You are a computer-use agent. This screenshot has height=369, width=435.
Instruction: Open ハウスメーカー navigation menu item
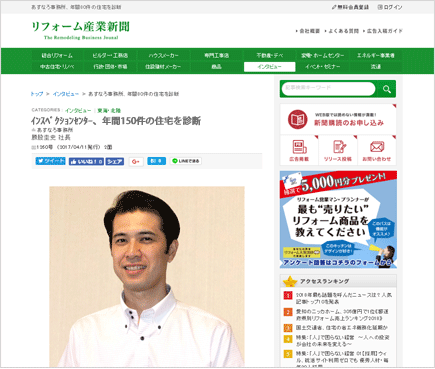tap(163, 56)
